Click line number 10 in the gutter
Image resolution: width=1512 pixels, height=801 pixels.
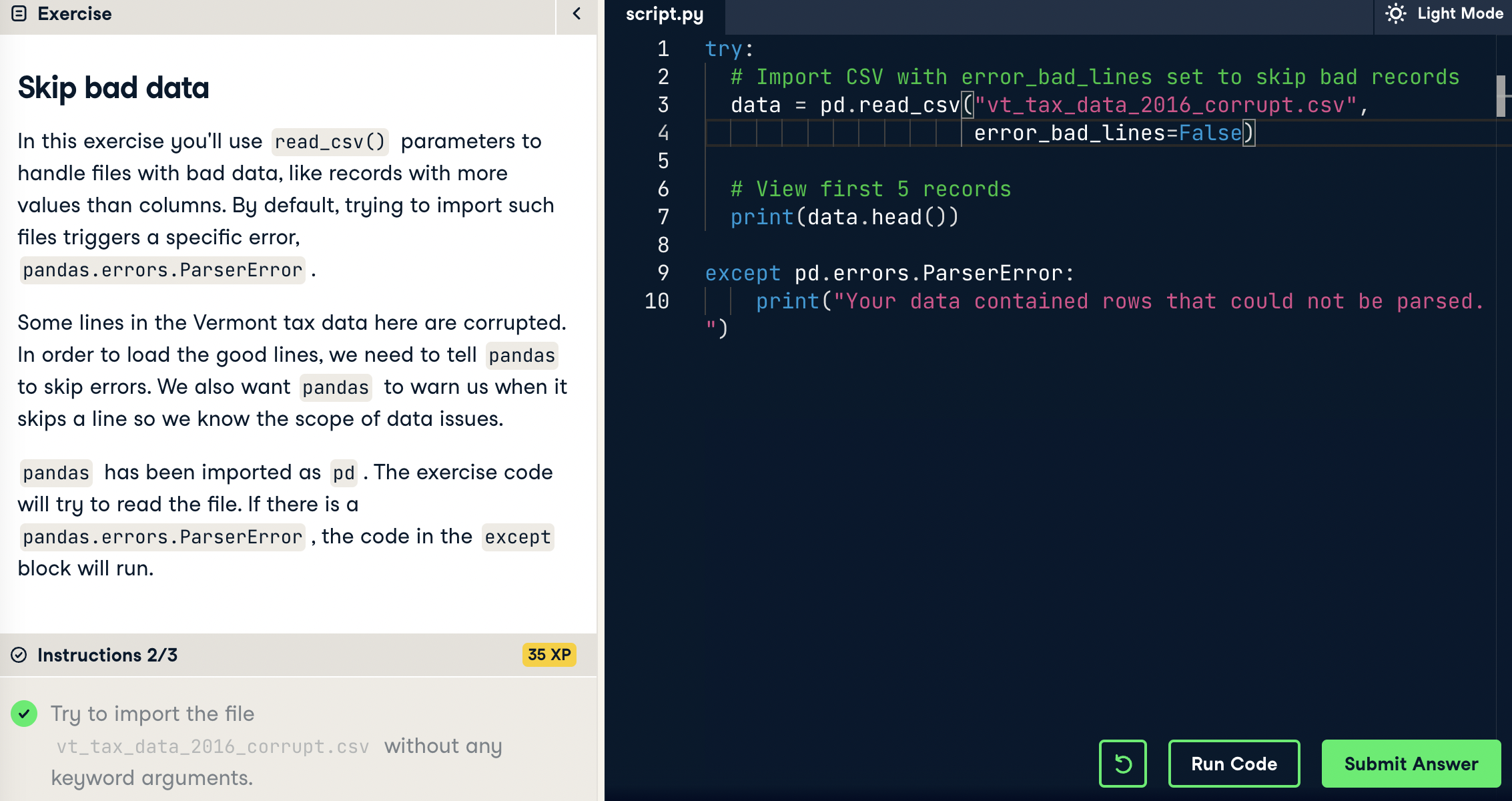[657, 301]
